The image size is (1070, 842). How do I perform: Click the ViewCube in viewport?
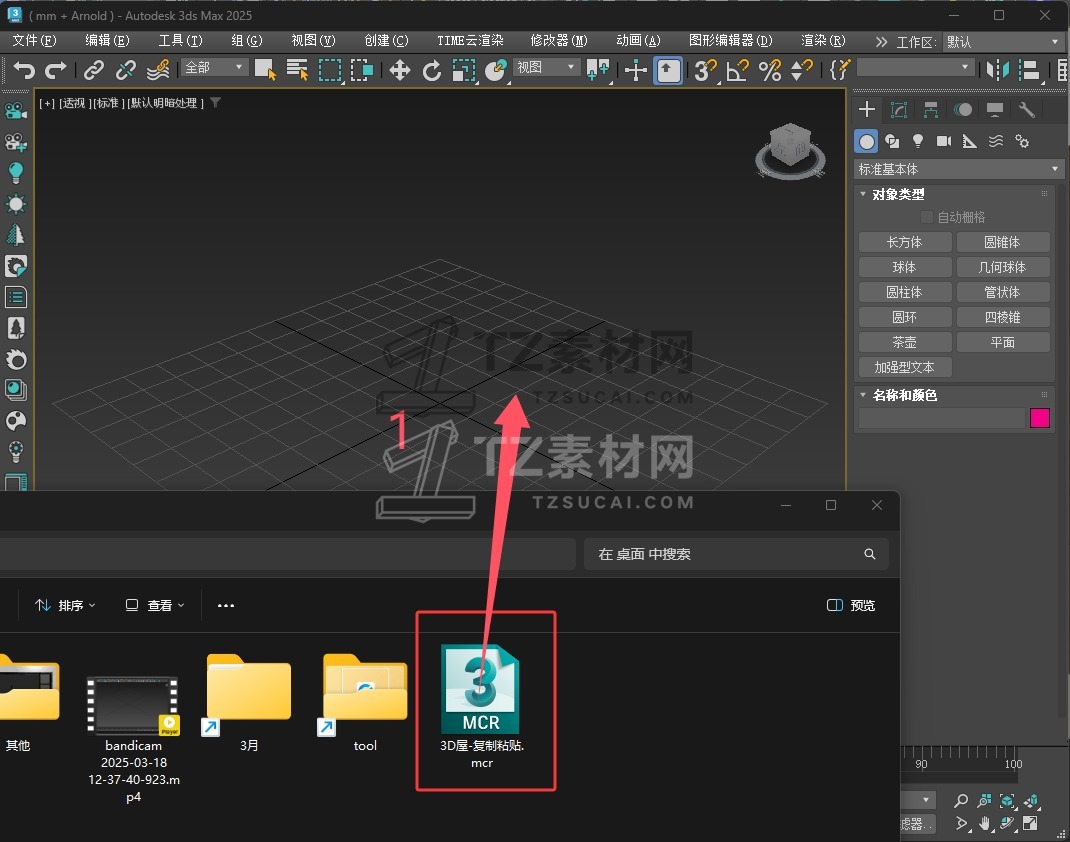[x=790, y=149]
